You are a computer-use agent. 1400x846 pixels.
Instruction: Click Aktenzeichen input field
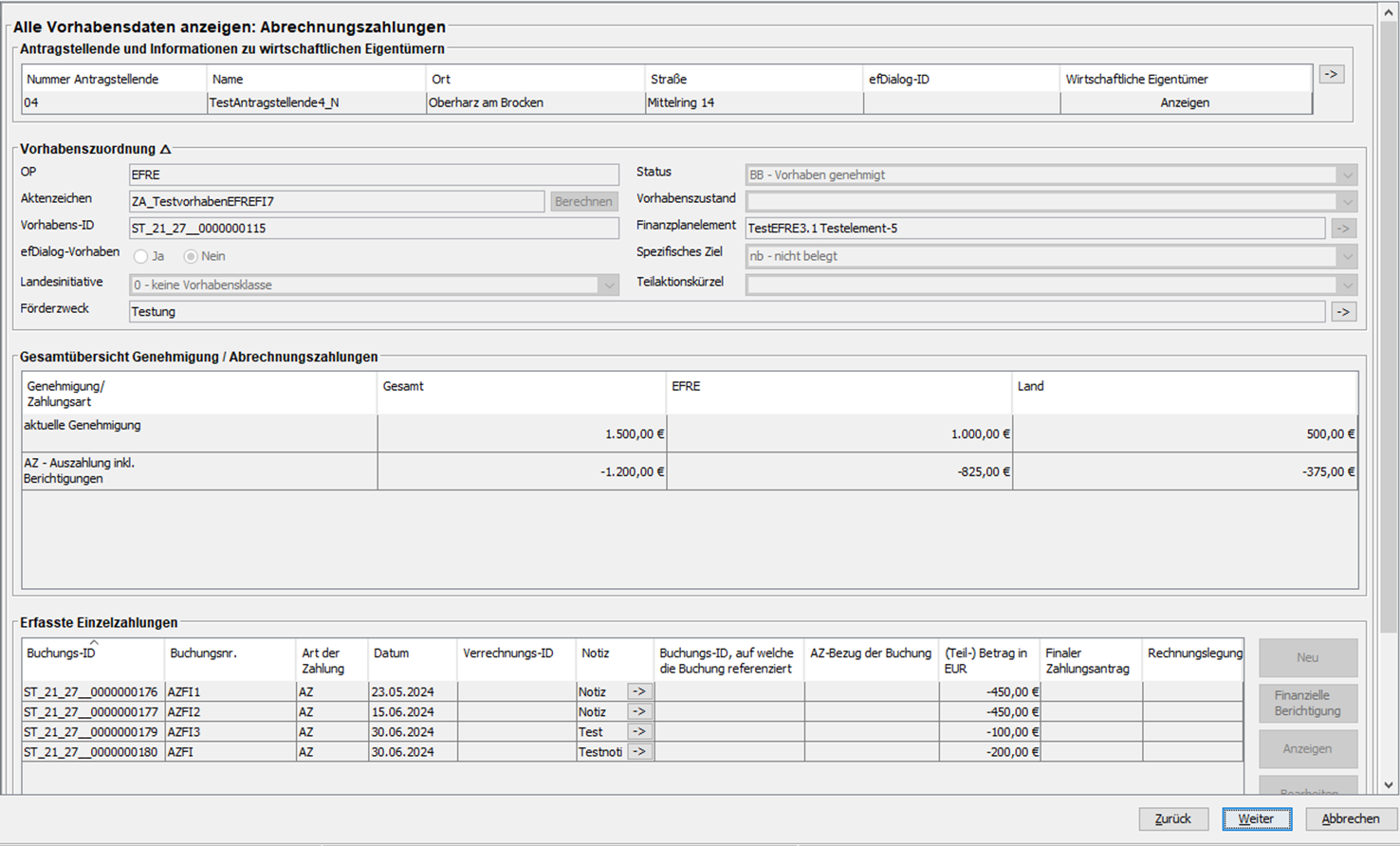click(x=337, y=201)
